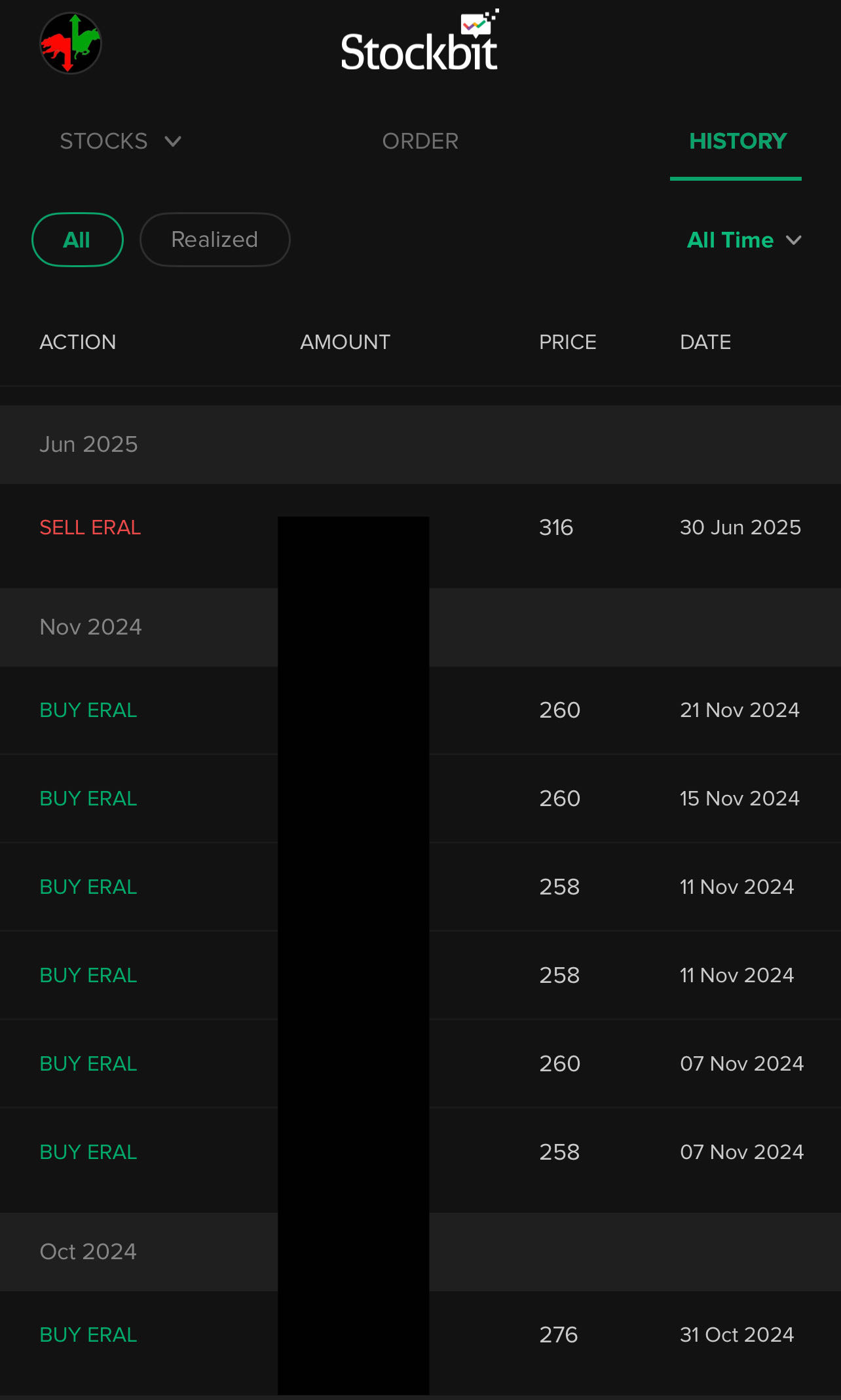Click the AMOUNT column header
This screenshot has width=841, height=1400.
(x=345, y=342)
